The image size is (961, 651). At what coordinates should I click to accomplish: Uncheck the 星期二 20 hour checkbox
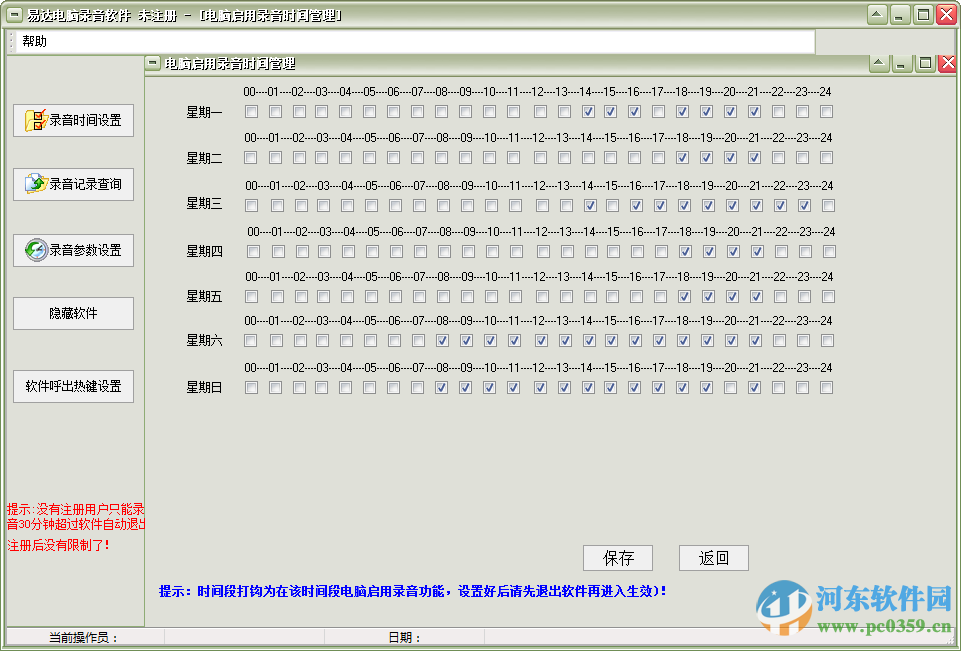coord(730,158)
